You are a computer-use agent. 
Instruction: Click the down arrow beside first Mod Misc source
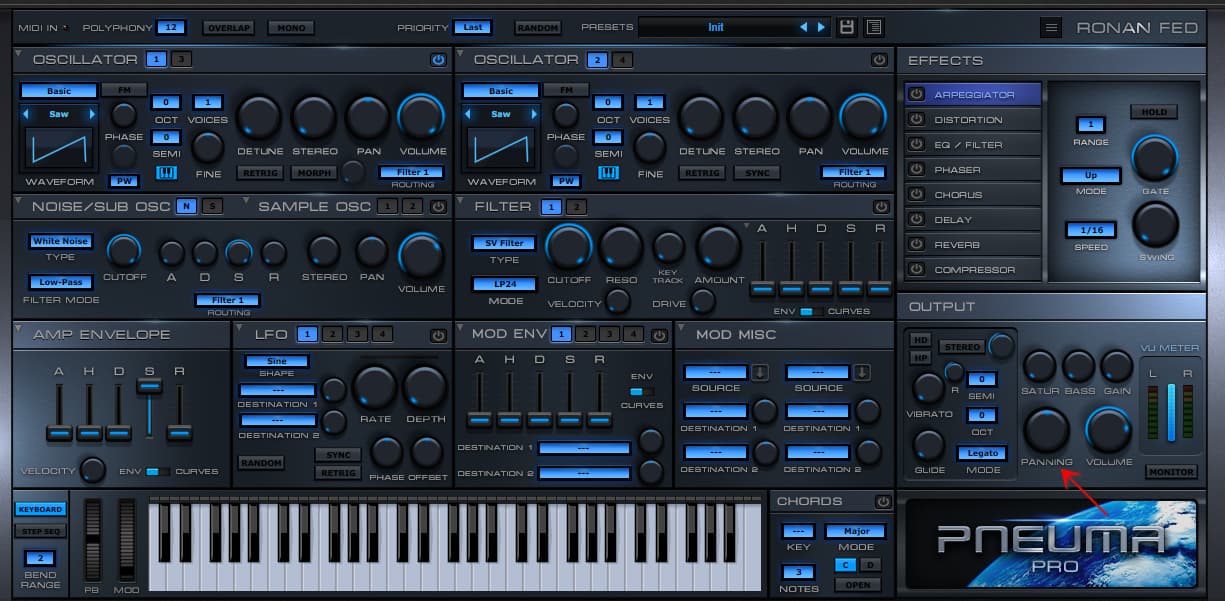click(x=760, y=372)
